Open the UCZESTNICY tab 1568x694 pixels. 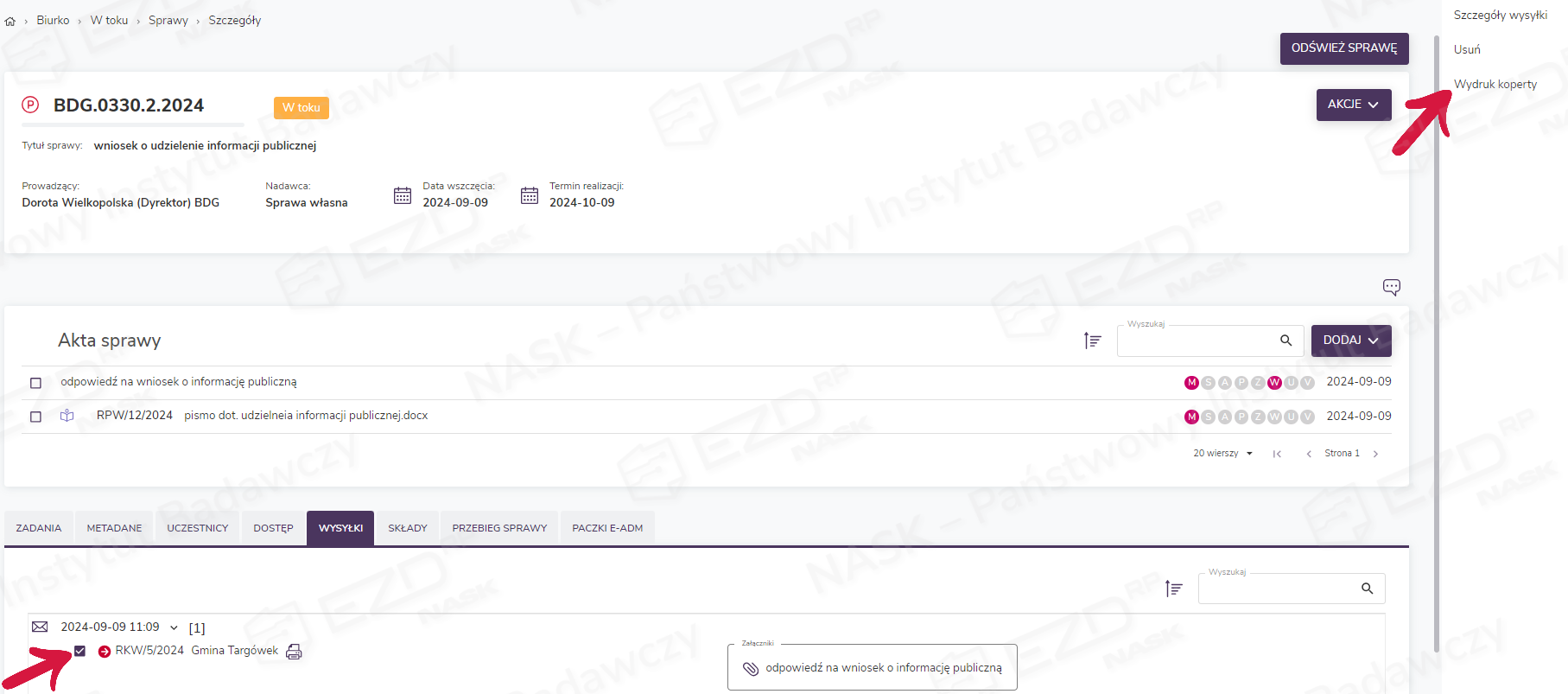197,528
